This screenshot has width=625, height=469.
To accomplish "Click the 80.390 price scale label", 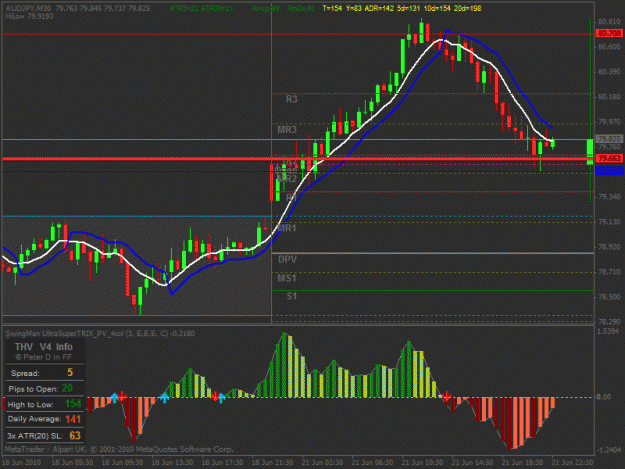I will click(x=609, y=72).
